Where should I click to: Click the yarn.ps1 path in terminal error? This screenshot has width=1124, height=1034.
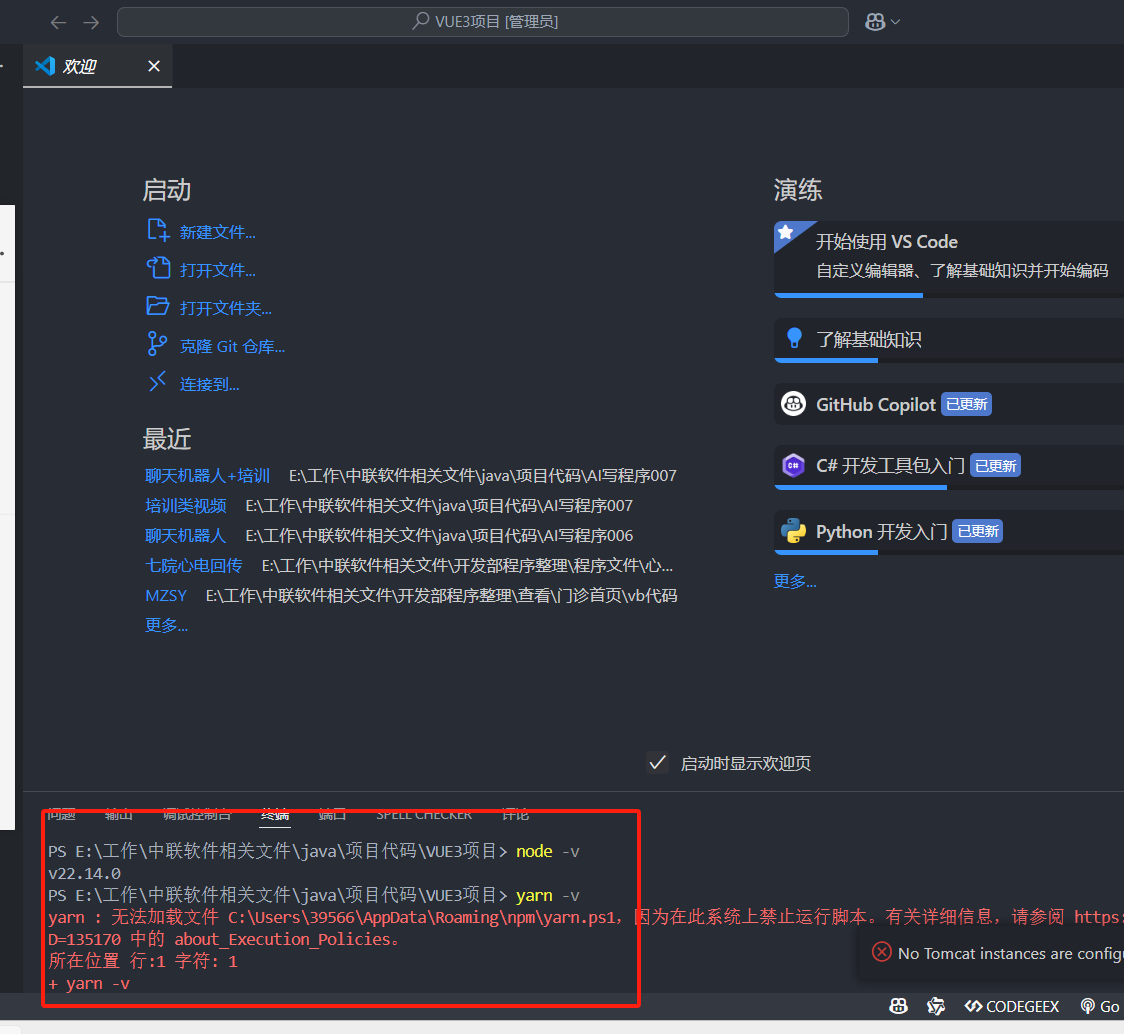tap(422, 917)
